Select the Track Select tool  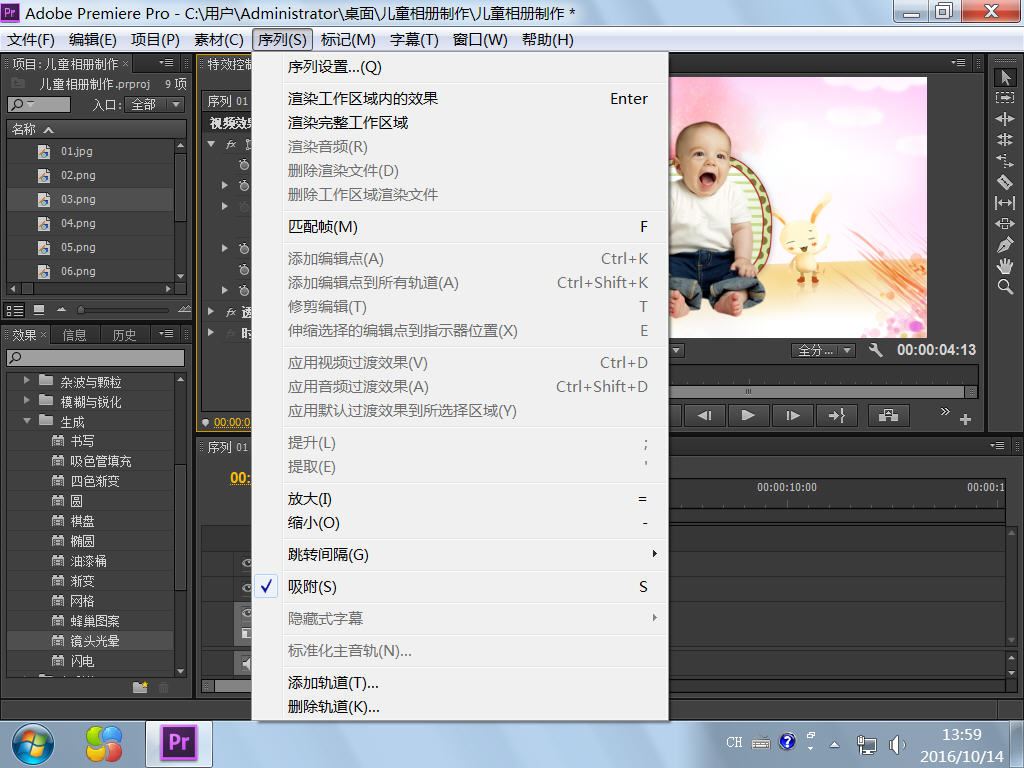[1004, 97]
